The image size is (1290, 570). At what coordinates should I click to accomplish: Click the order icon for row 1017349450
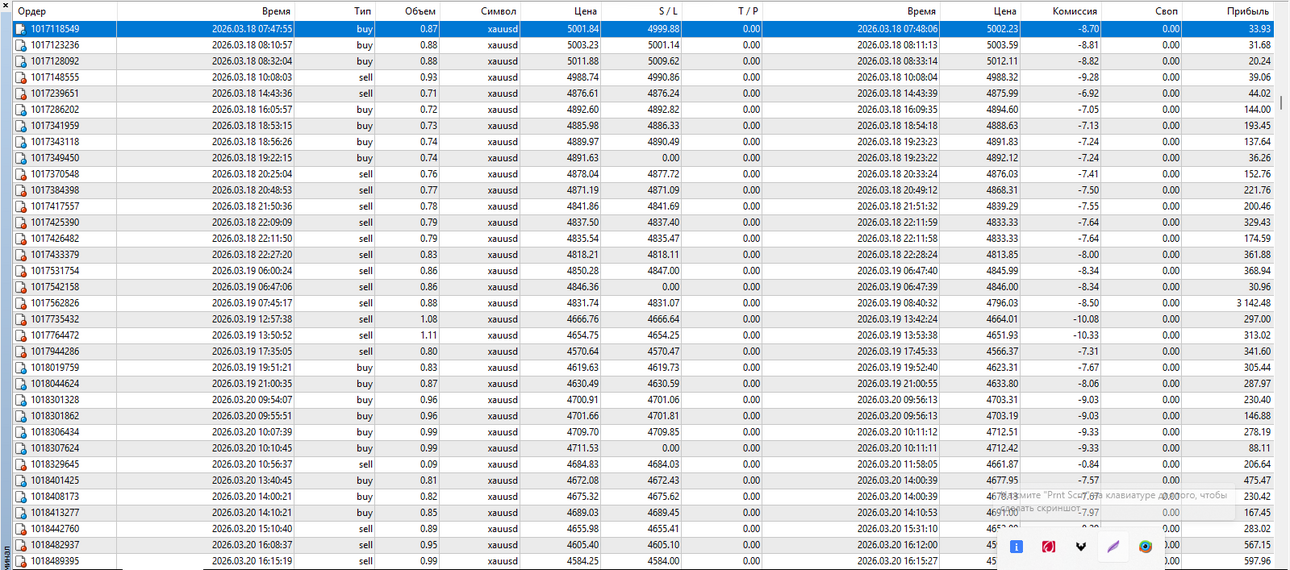pos(20,158)
